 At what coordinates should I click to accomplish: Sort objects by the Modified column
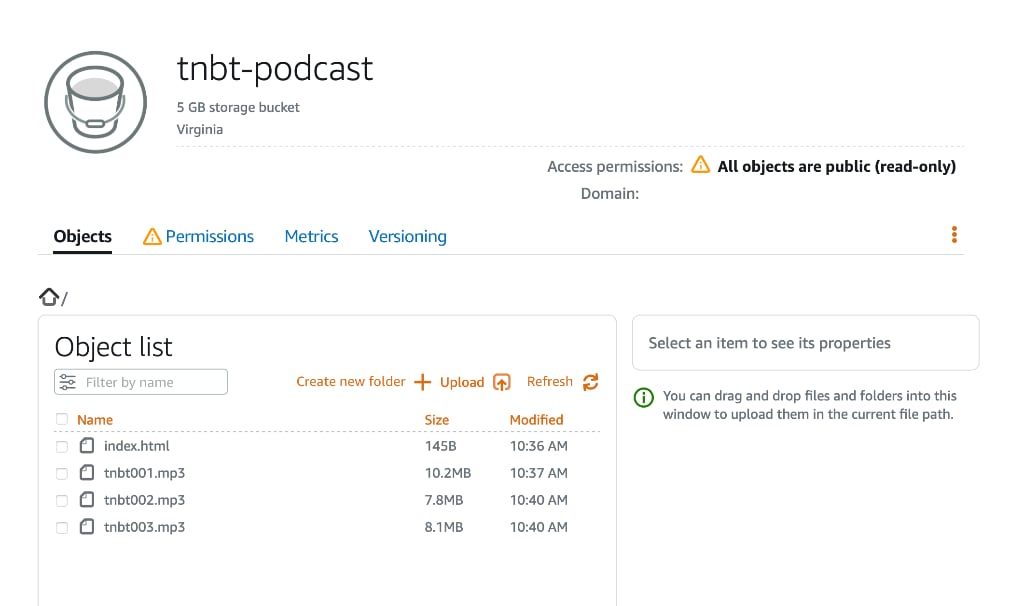[536, 419]
